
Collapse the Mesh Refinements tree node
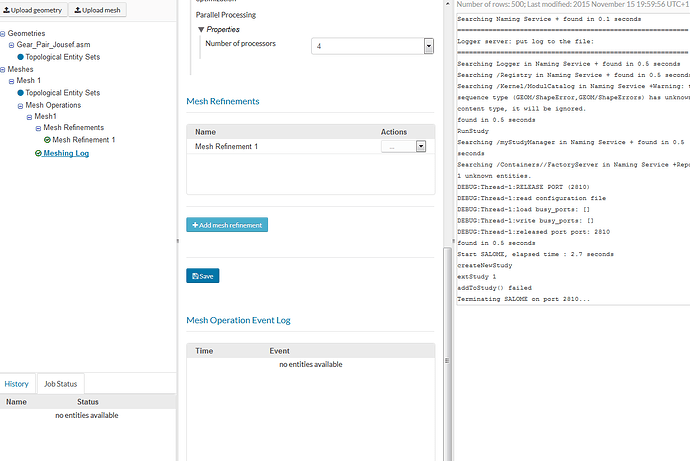(37, 128)
